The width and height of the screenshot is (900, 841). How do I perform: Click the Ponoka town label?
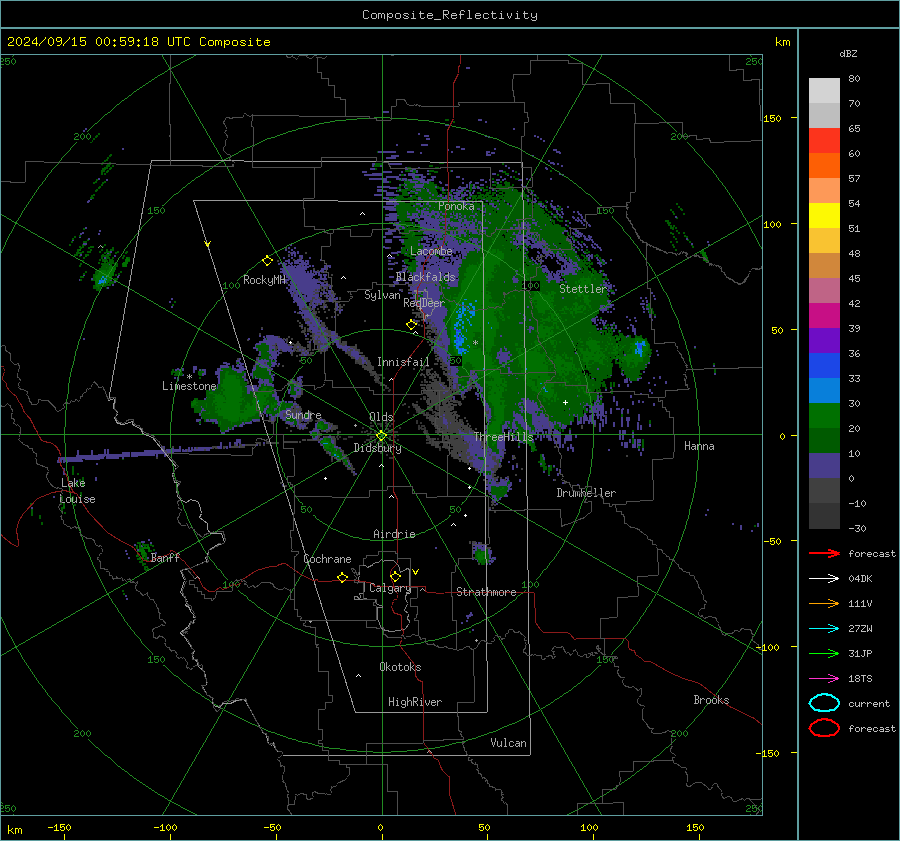pos(456,206)
